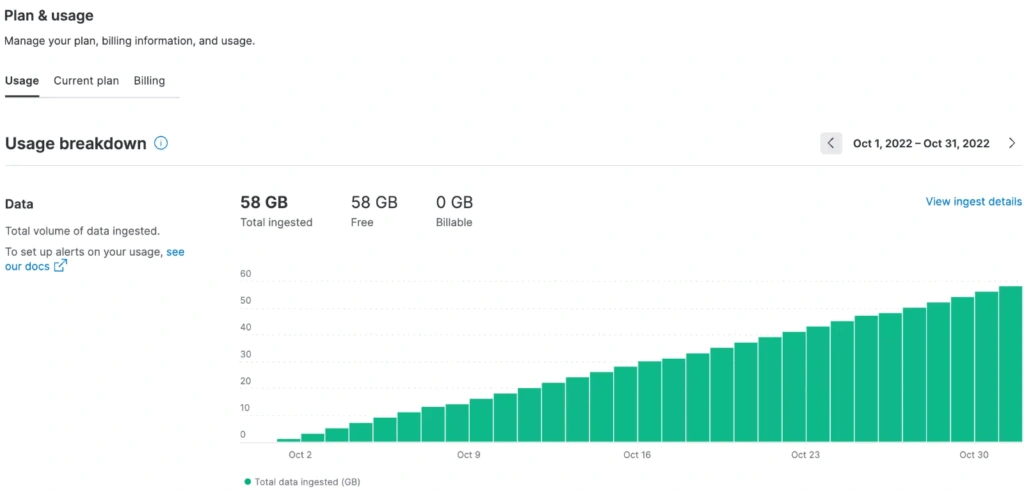1024x492 pixels.
Task: Select the tallest bar at the chart's right end
Action: (x=1010, y=364)
